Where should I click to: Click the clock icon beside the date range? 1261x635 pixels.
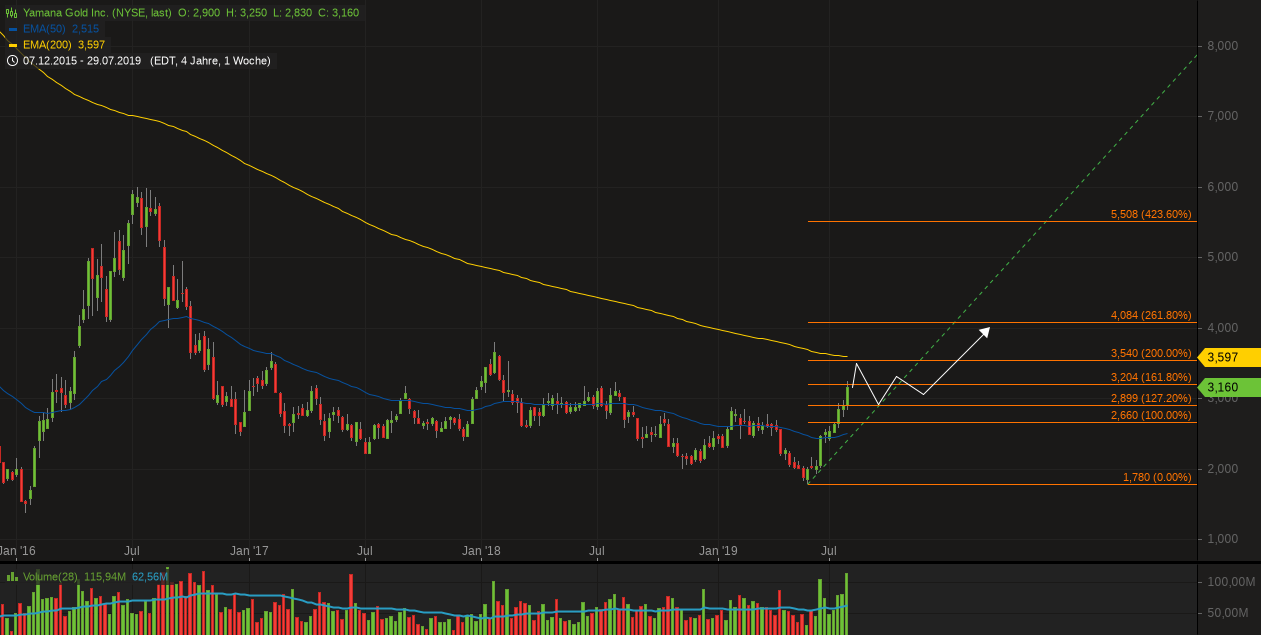11,60
